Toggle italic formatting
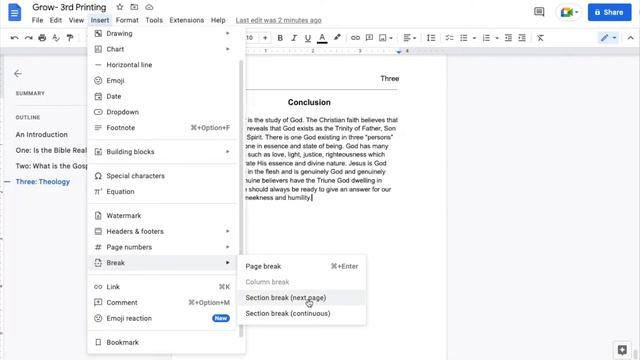Image resolution: width=640 pixels, height=360 pixels. pos(294,38)
